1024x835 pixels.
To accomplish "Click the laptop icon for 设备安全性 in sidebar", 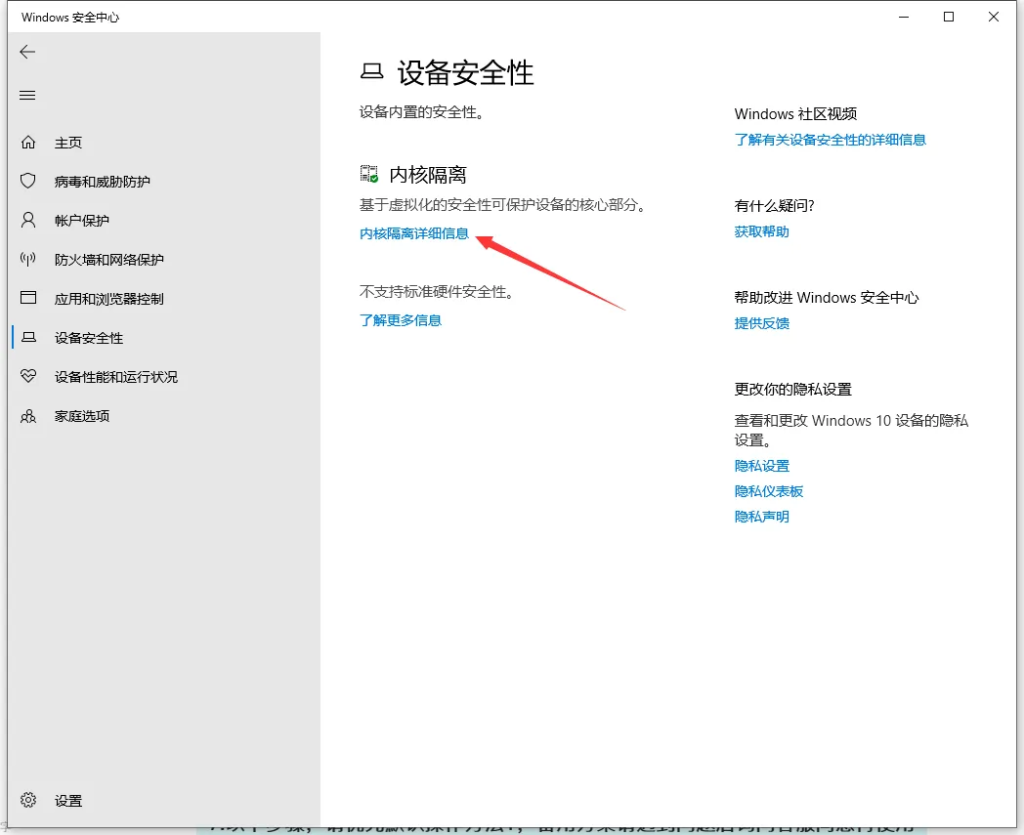I will [28, 338].
